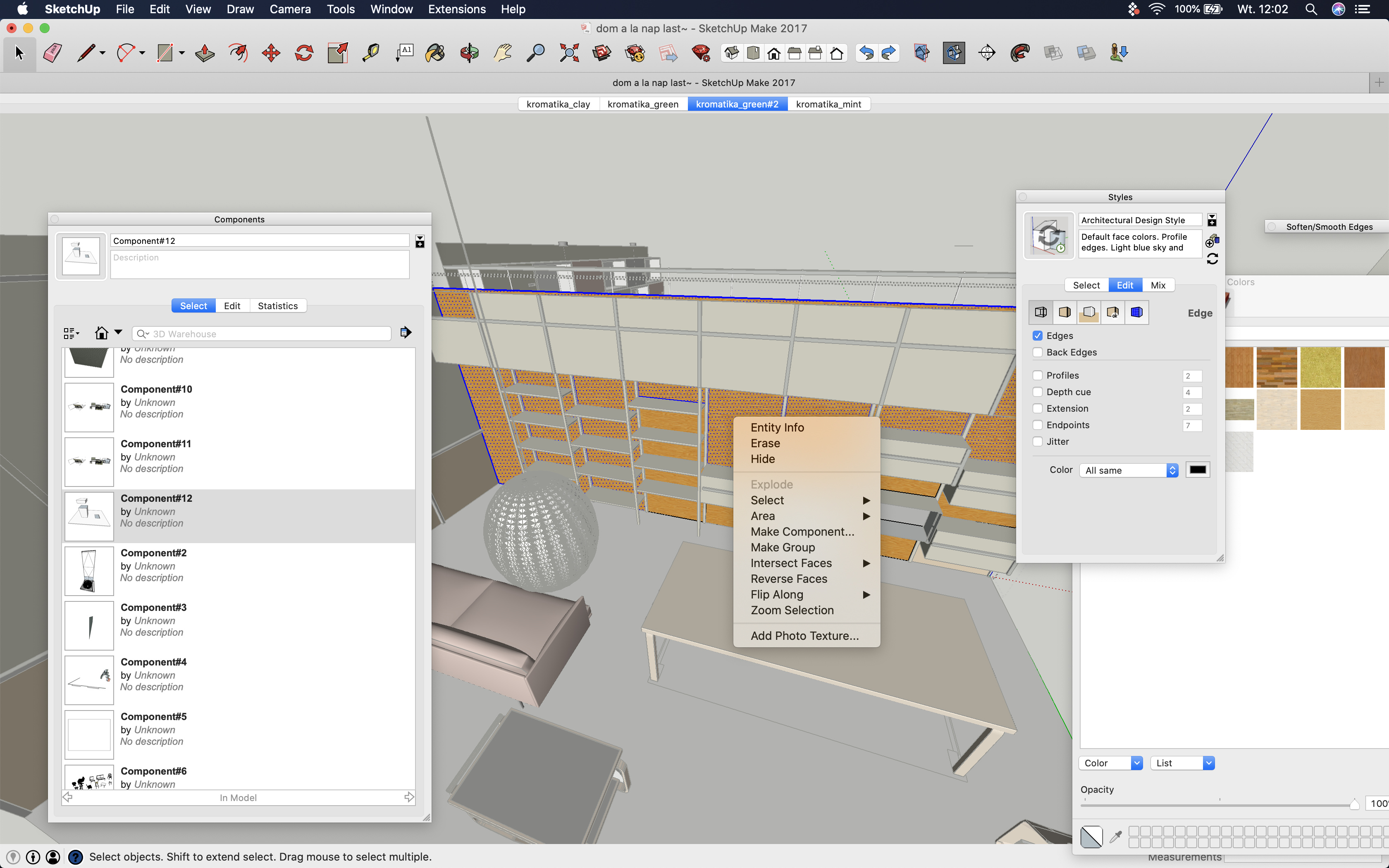This screenshot has width=1389, height=868.
Task: Select the Push/Pull tool
Action: 205,53
